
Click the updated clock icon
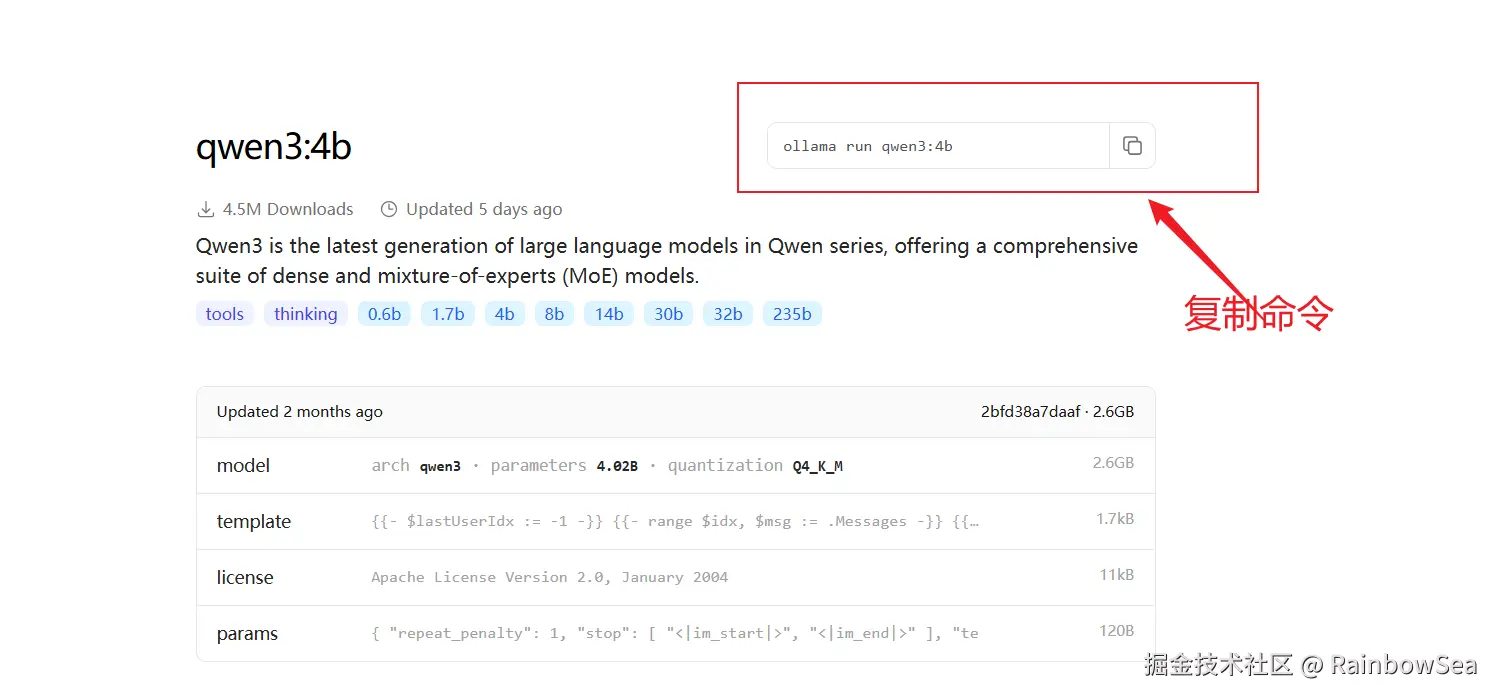tap(389, 209)
